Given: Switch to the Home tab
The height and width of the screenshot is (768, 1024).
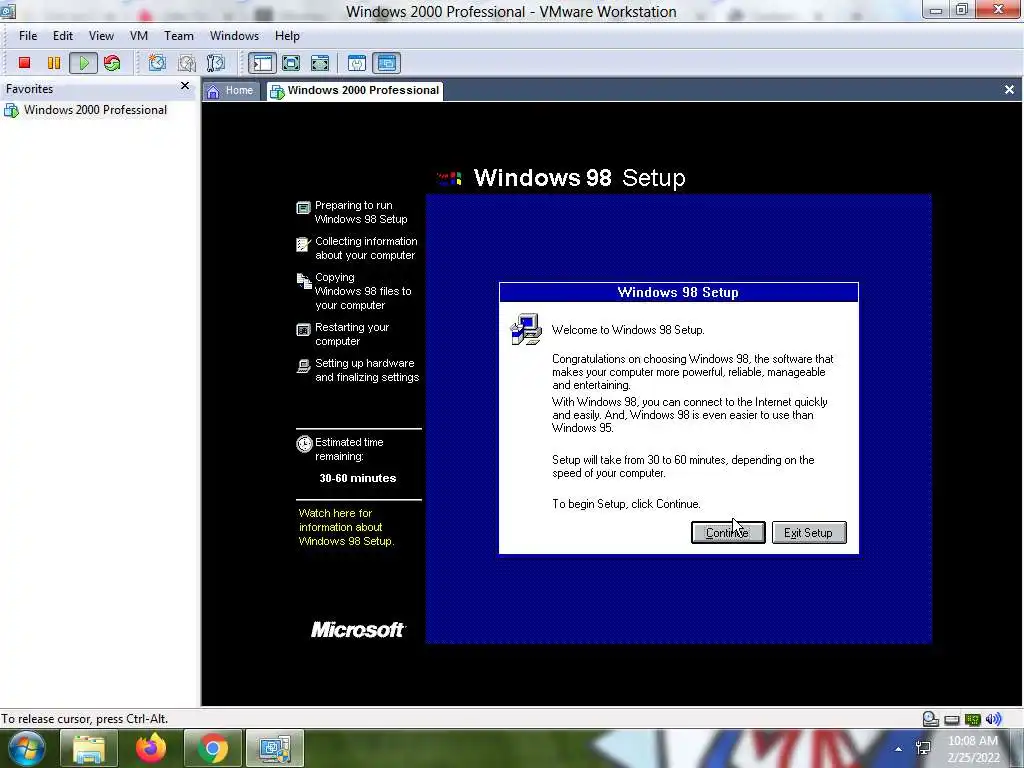Looking at the screenshot, I should [231, 91].
